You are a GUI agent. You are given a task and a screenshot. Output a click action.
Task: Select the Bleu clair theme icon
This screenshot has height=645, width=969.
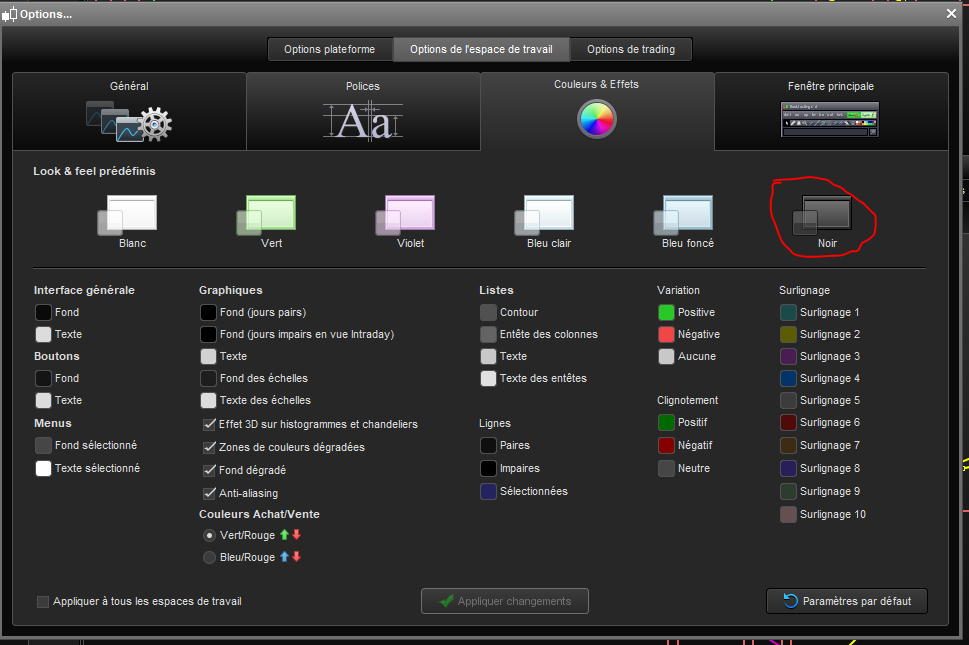(544, 215)
